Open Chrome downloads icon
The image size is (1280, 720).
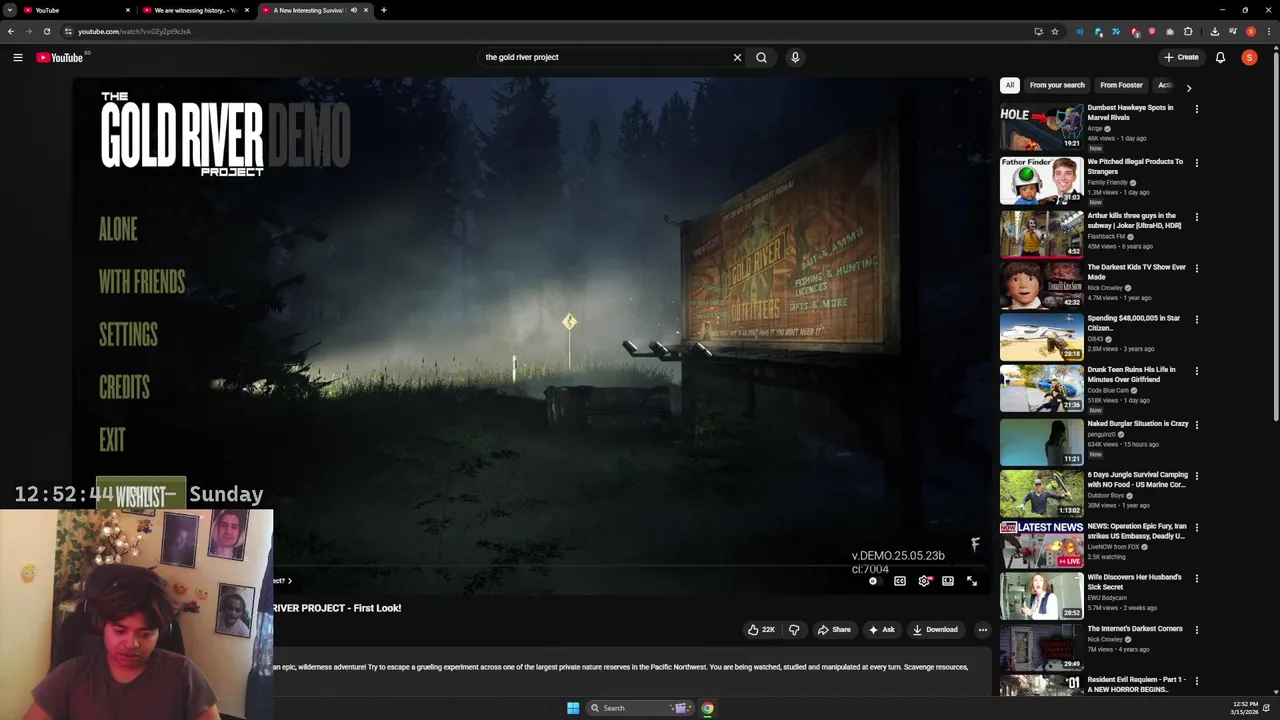(1214, 31)
